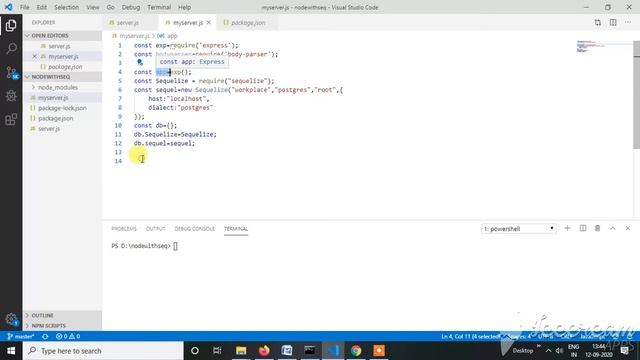Viewport: 640px width, 360px height.
Task: Switch to the Debug Console tab
Action: [195, 229]
